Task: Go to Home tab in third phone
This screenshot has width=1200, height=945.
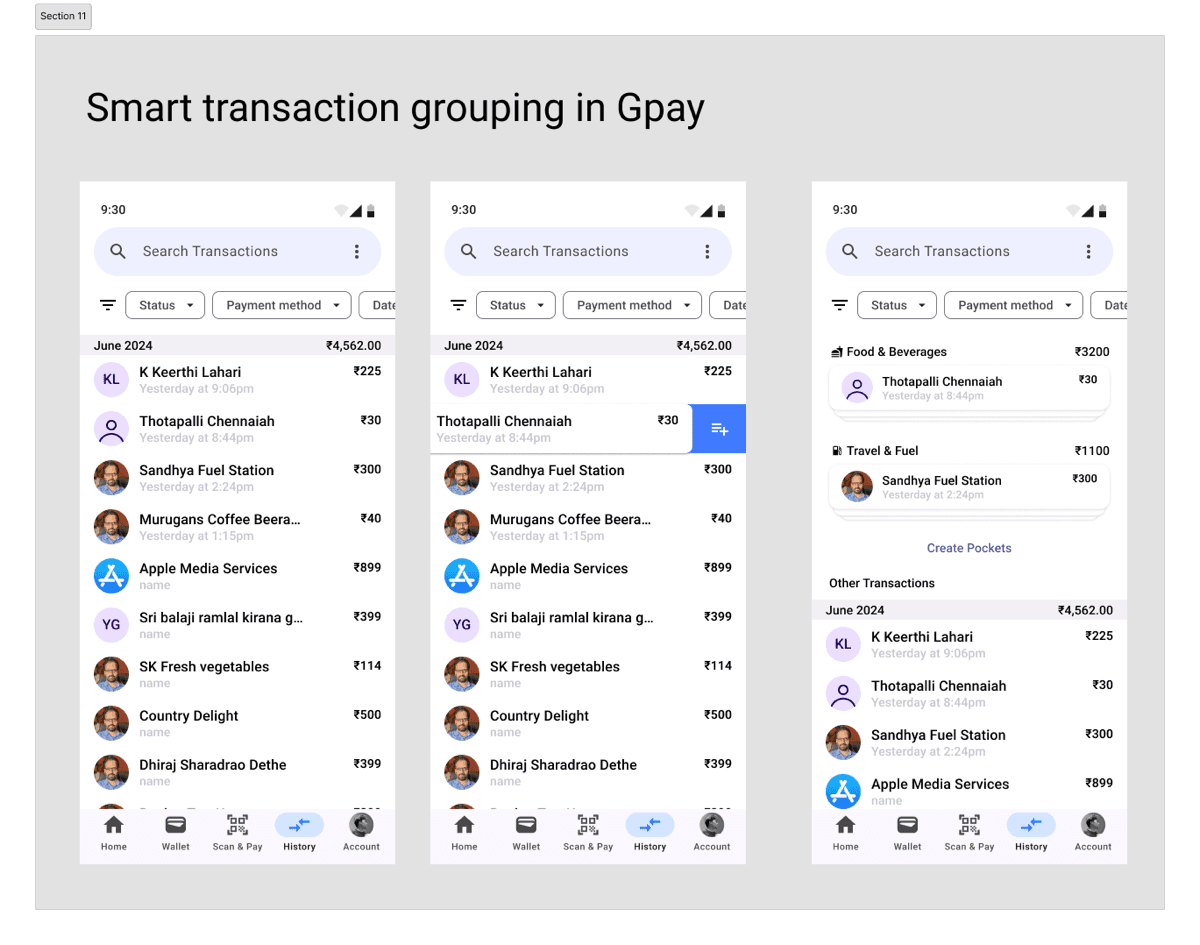Action: coord(846,832)
